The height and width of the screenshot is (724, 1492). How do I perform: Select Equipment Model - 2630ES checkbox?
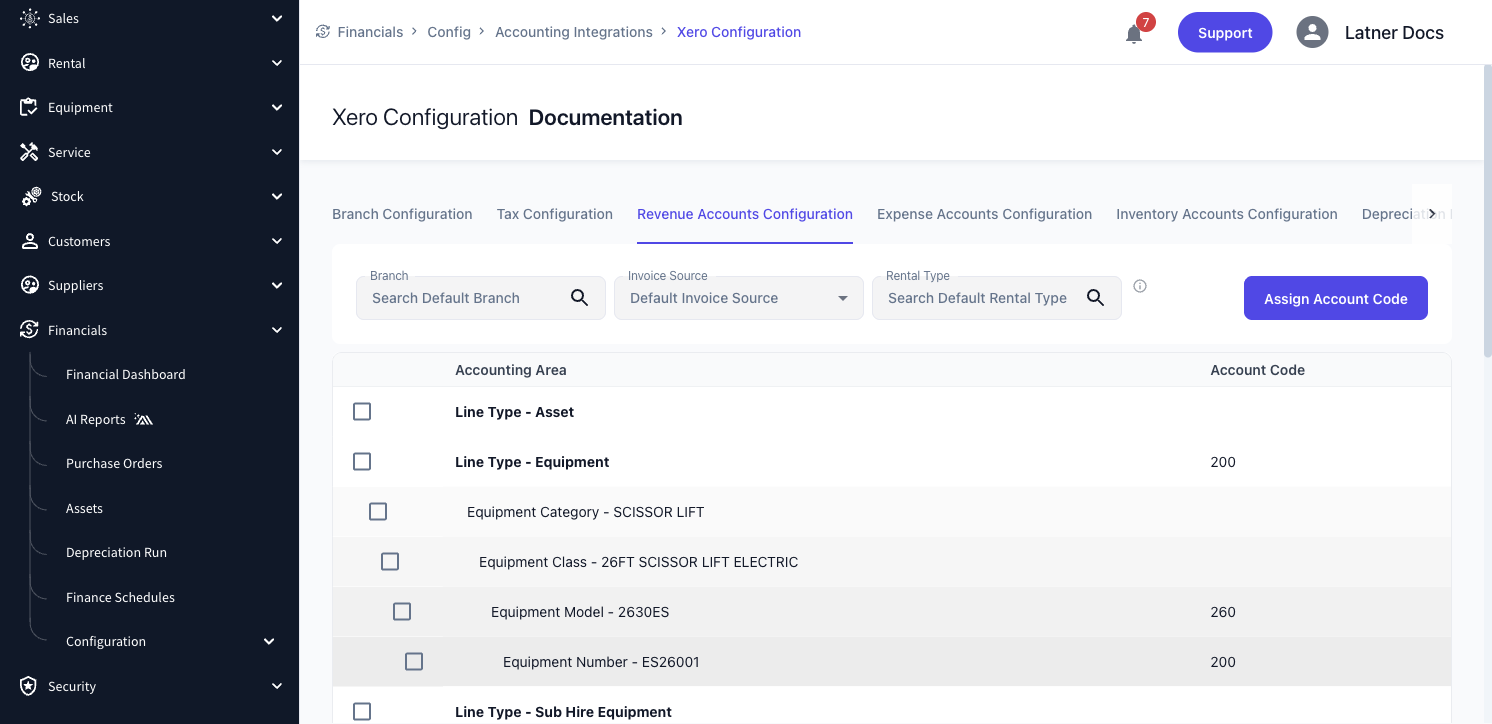click(x=402, y=612)
